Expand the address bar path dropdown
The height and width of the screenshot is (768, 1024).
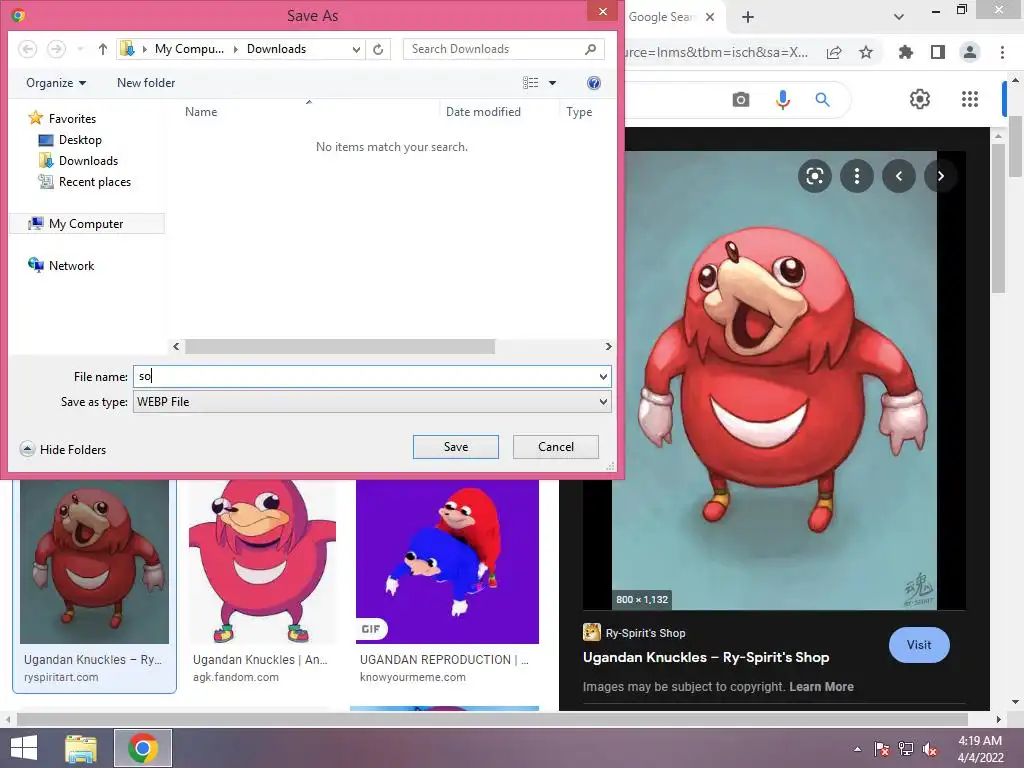356,49
